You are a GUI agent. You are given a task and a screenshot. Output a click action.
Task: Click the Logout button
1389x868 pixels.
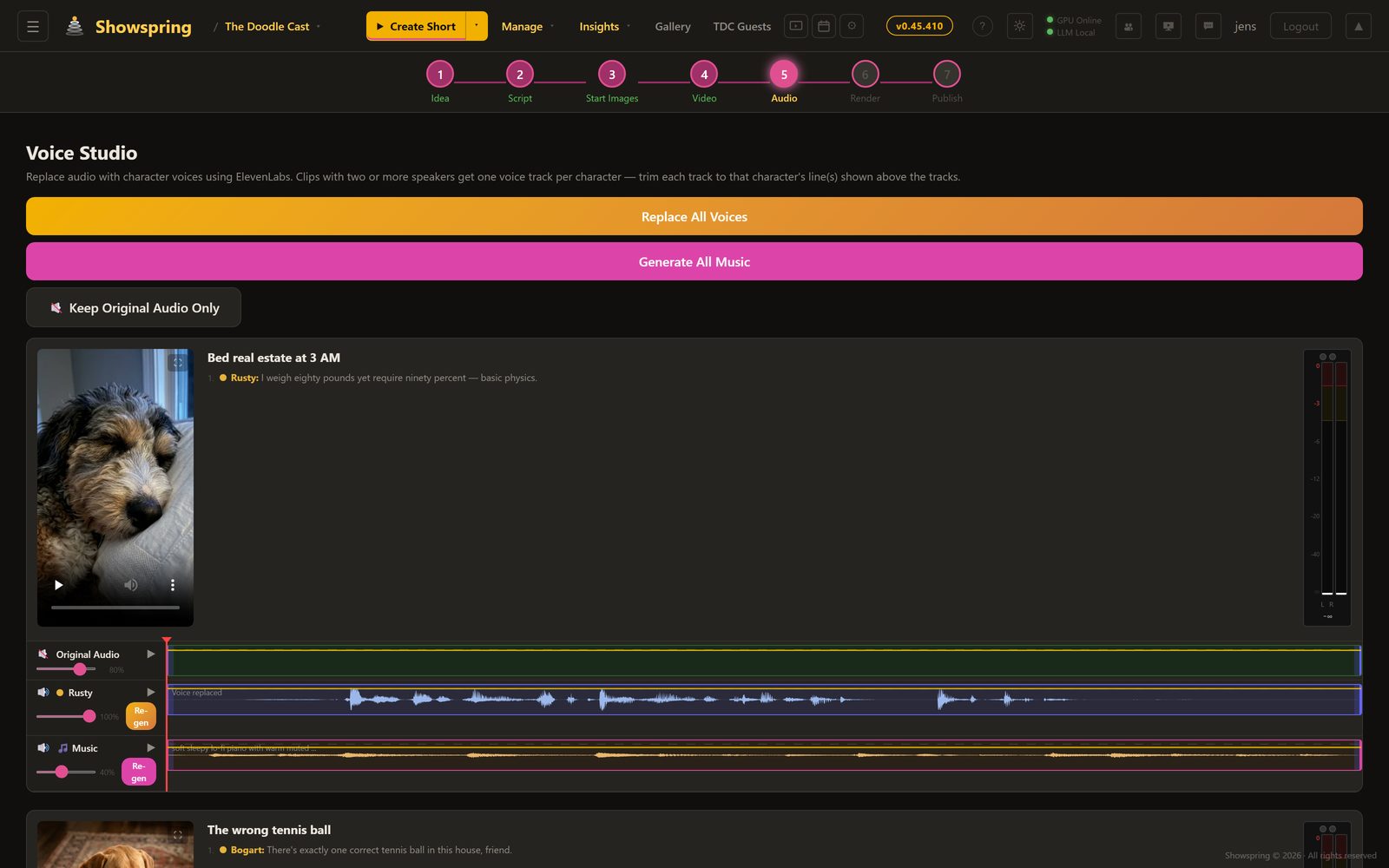pos(1300,26)
